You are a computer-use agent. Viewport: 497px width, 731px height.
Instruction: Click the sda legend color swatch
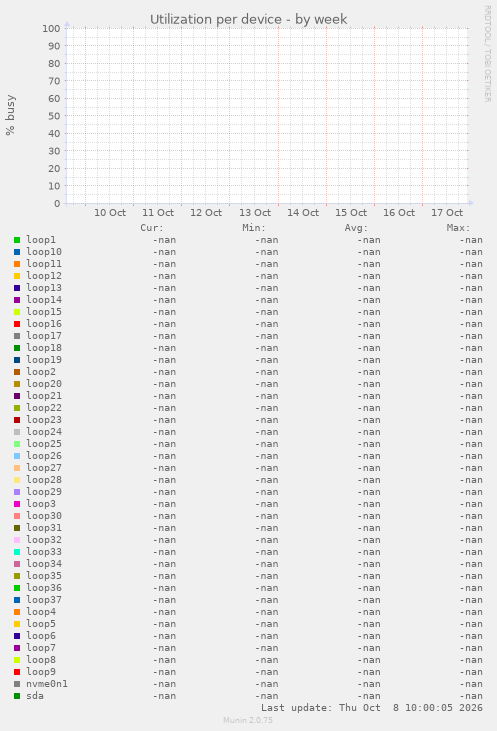tap(17, 696)
